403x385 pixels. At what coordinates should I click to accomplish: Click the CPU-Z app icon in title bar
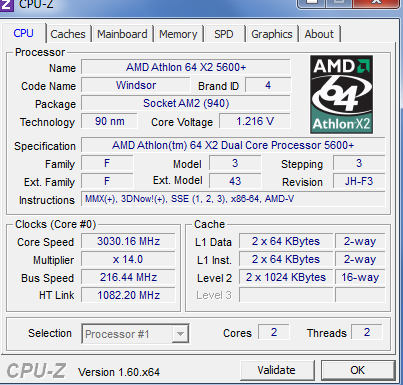point(6,4)
